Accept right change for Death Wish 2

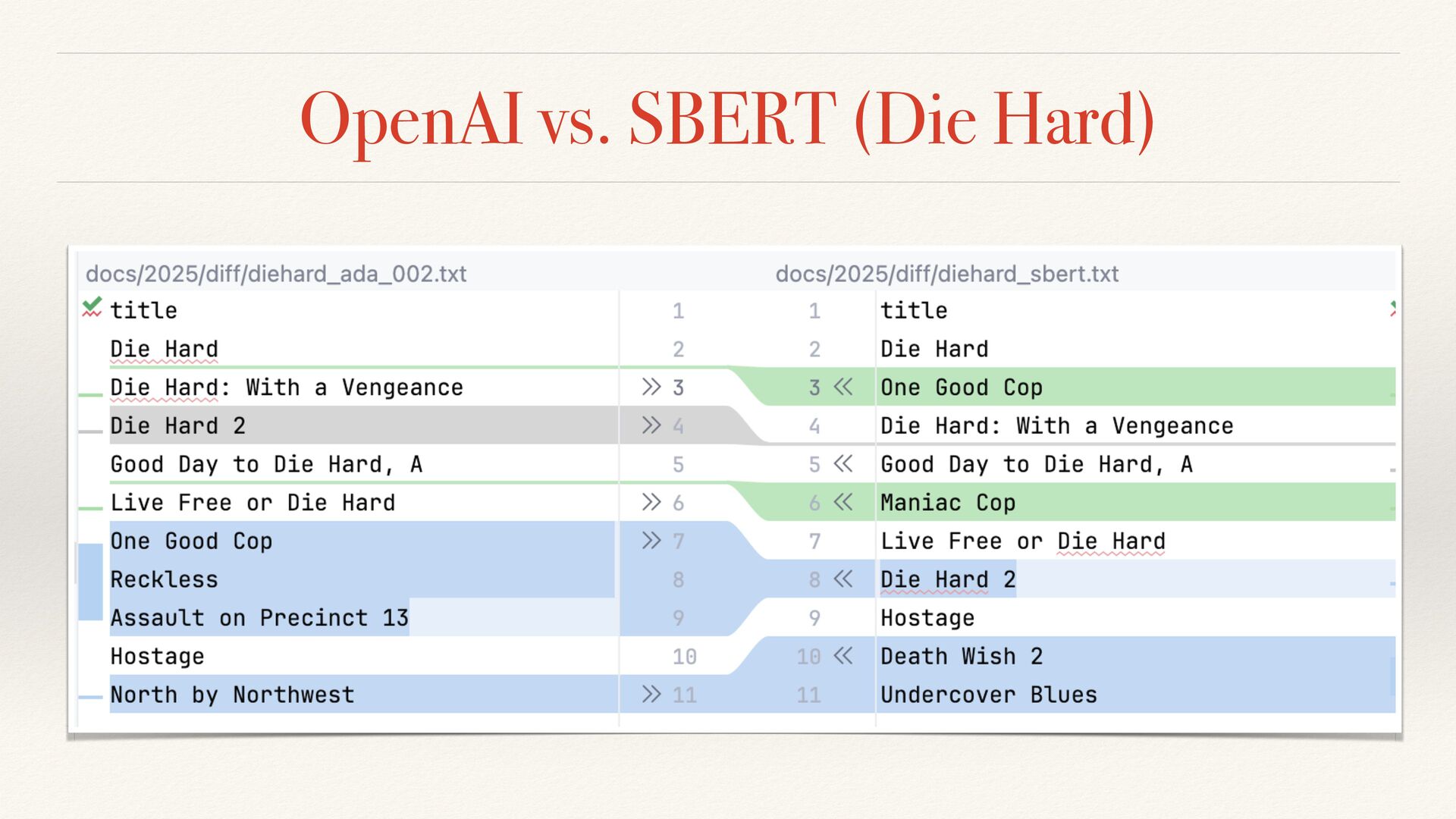point(843,656)
